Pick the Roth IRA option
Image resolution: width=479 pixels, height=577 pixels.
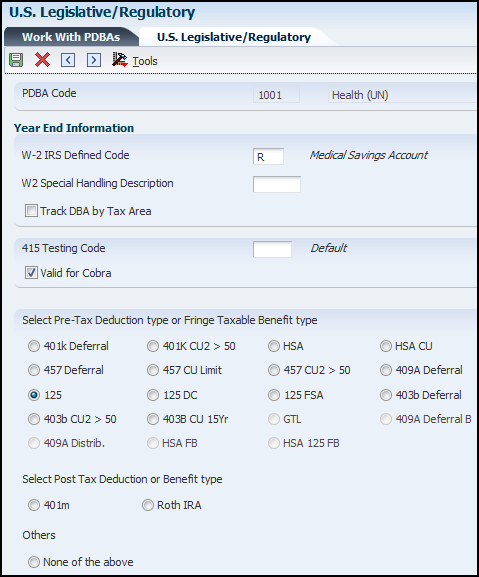[x=148, y=505]
